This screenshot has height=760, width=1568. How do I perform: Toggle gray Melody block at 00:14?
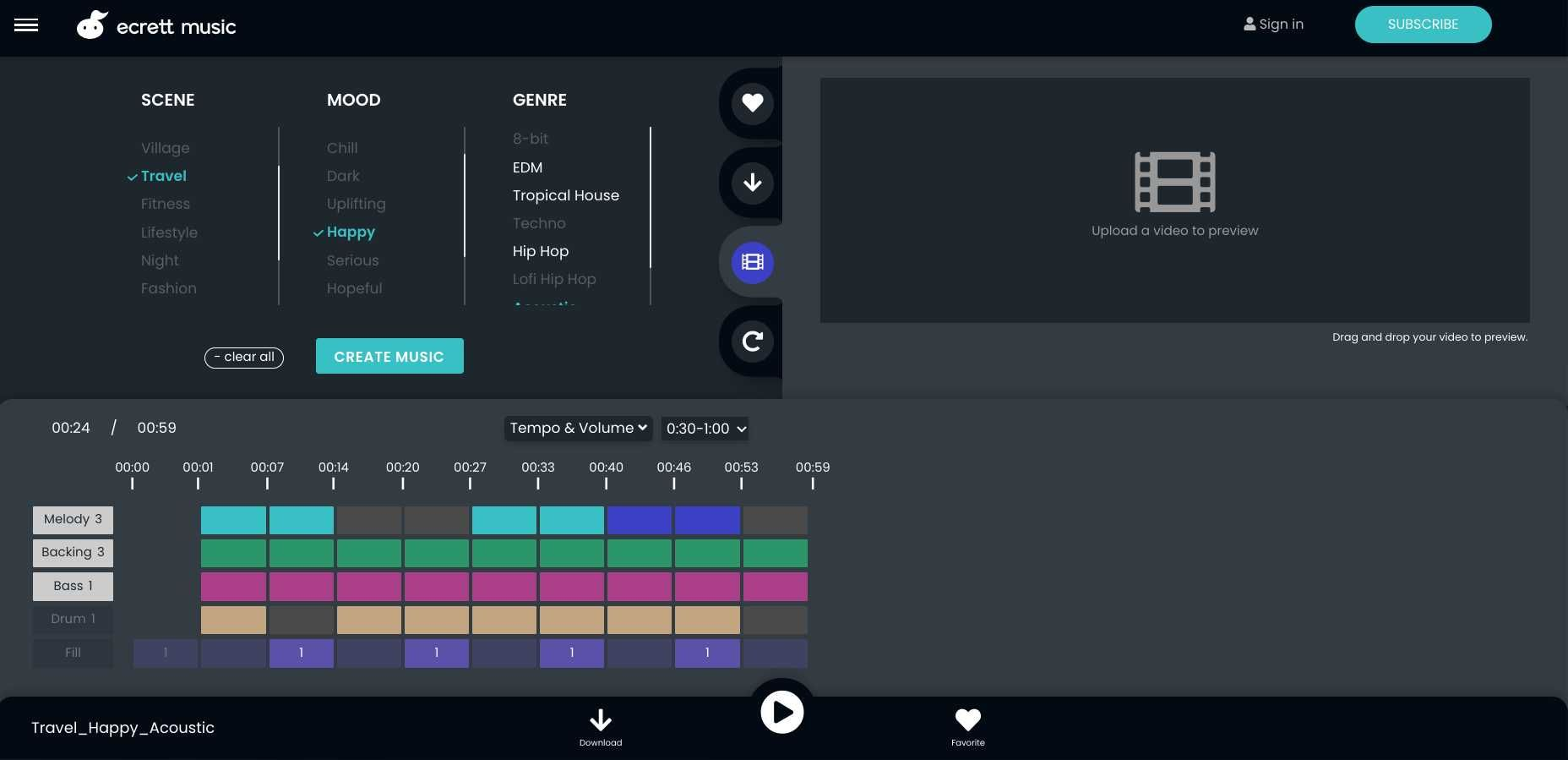[369, 520]
